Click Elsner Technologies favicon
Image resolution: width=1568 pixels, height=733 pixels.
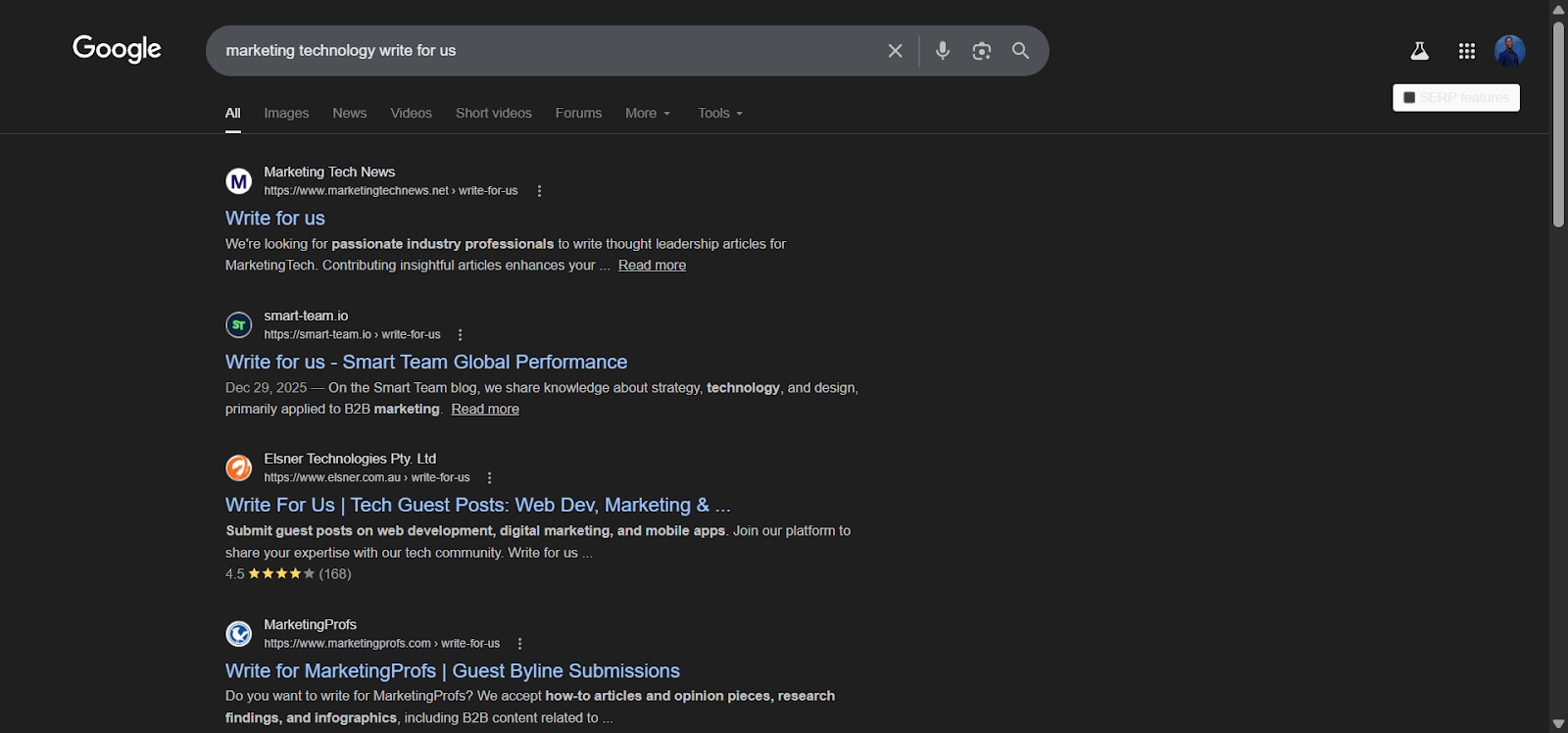tap(239, 467)
